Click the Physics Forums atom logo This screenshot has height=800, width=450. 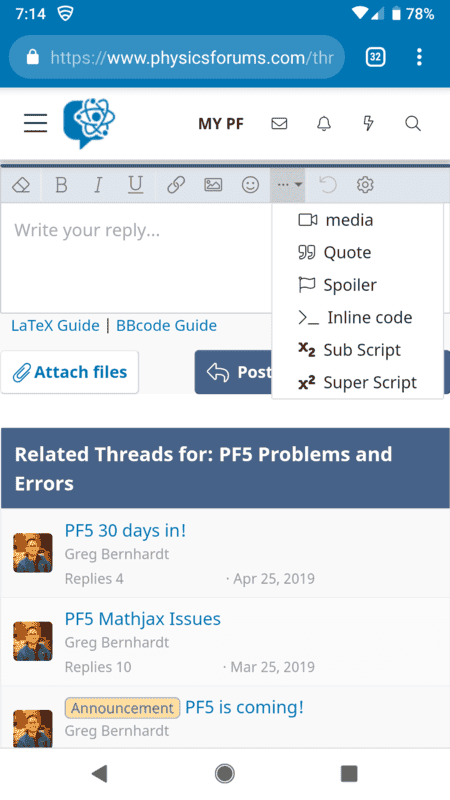[x=89, y=123]
